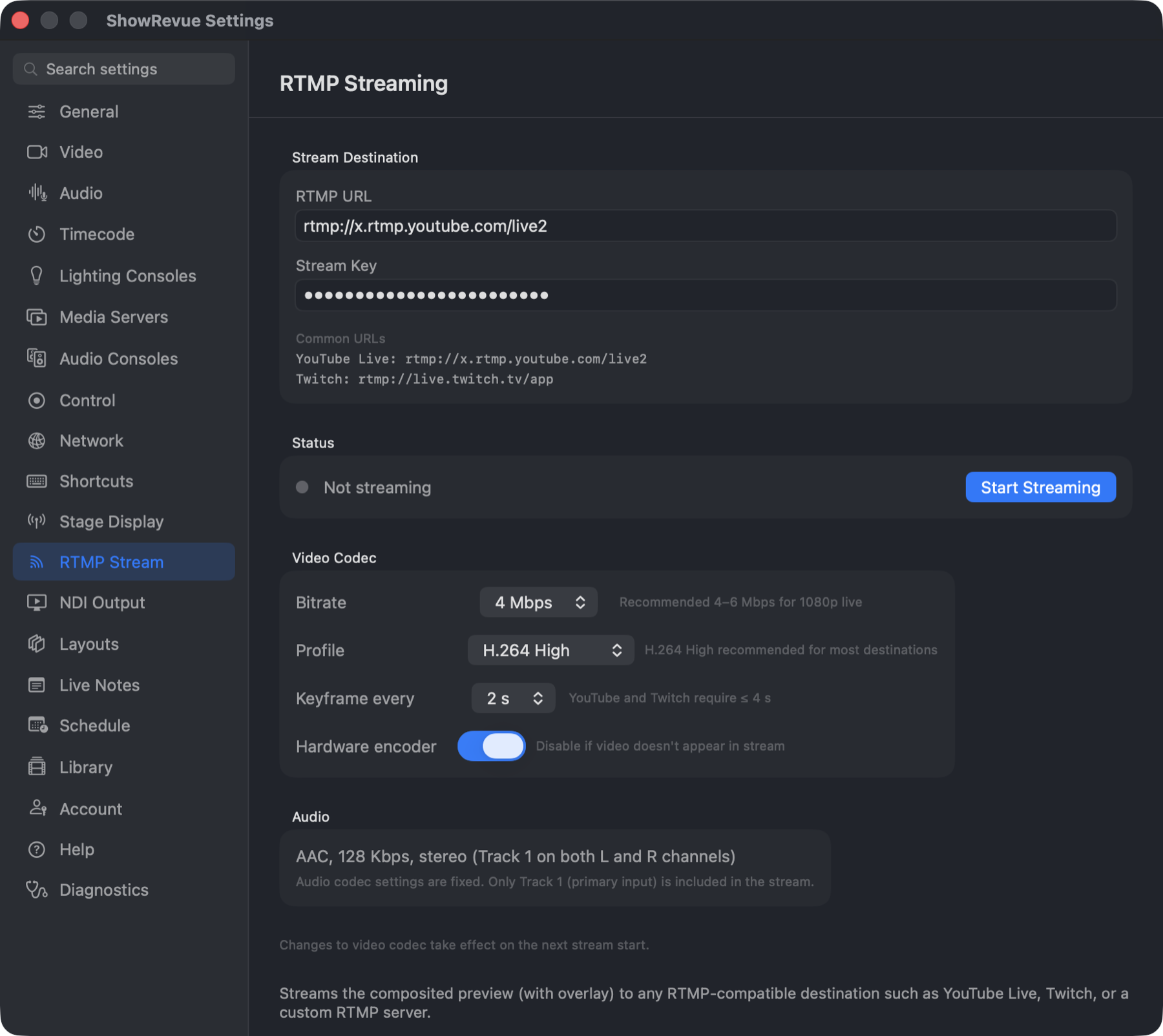Click into the RTMP URL field

[706, 226]
